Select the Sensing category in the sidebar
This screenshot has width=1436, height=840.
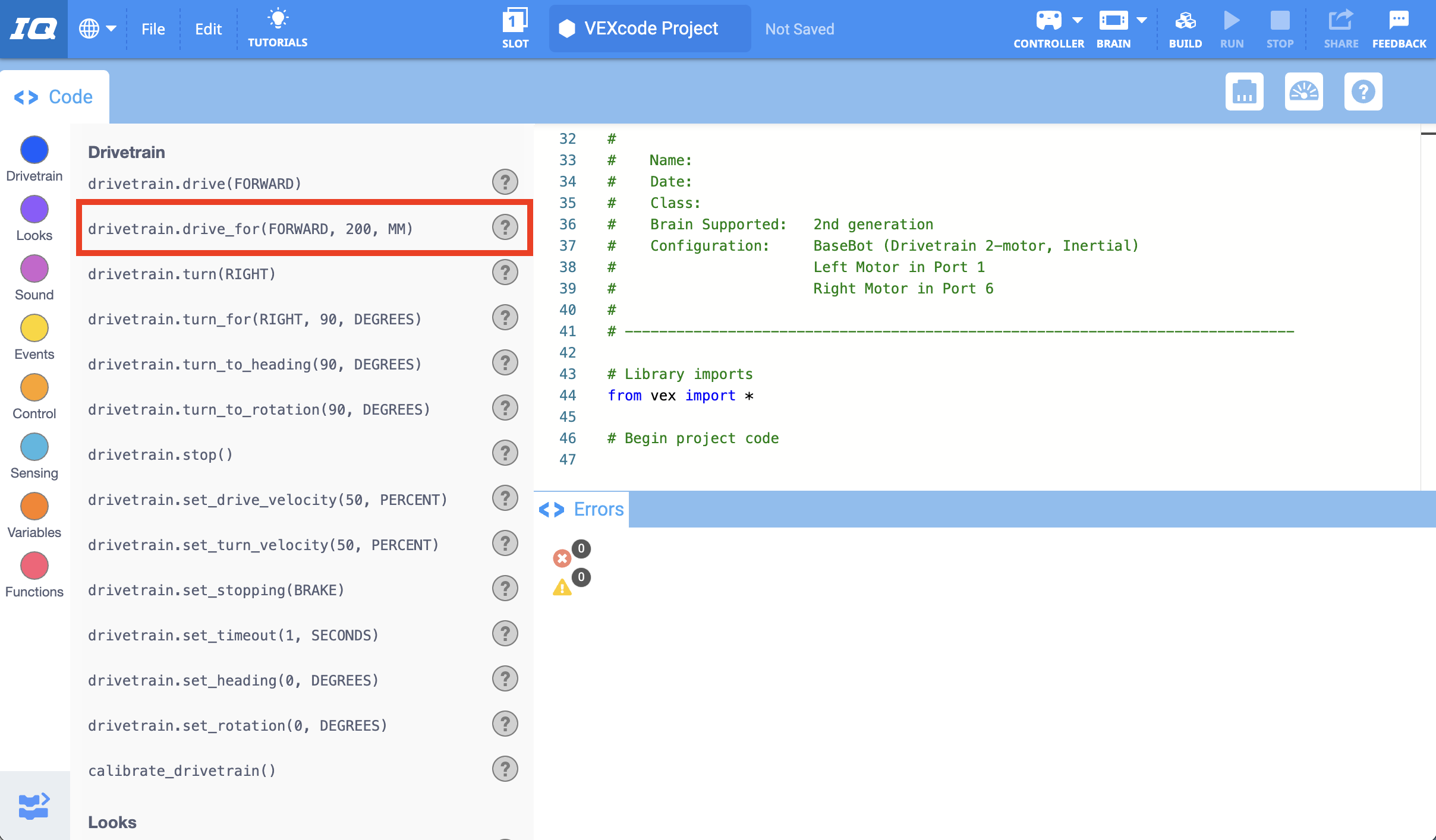(x=34, y=447)
